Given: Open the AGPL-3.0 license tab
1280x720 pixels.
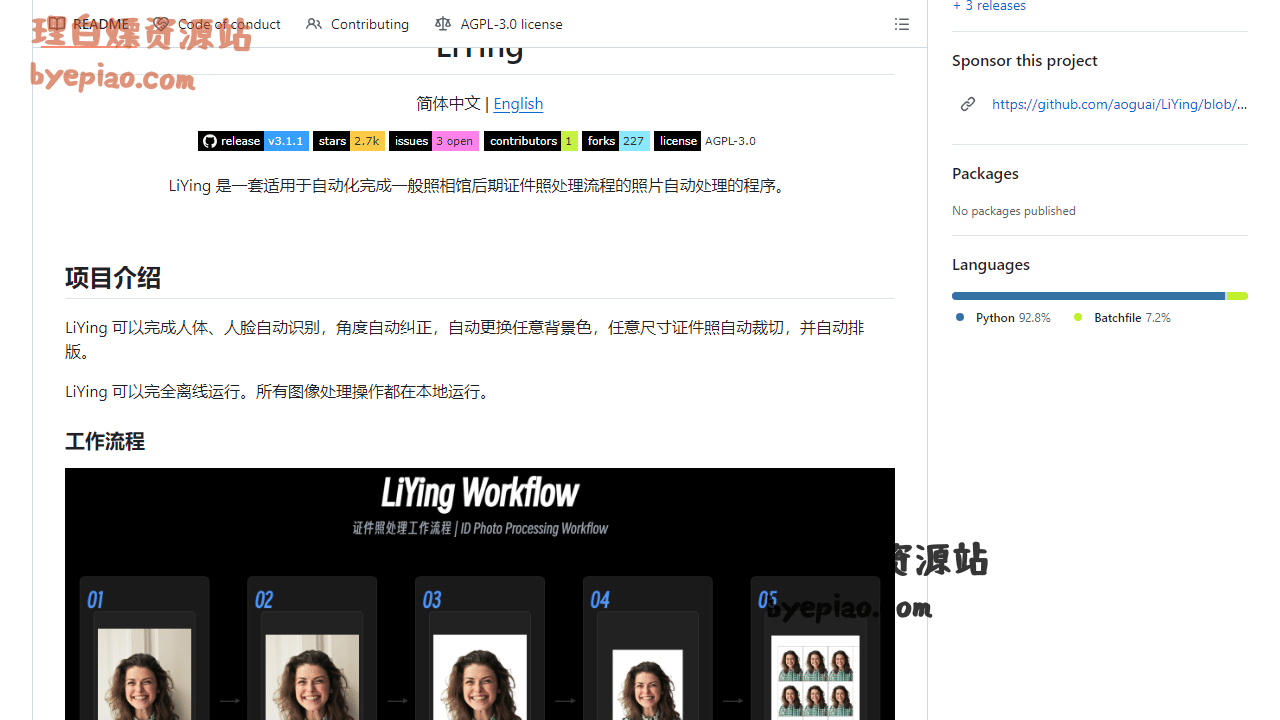Looking at the screenshot, I should pos(499,24).
